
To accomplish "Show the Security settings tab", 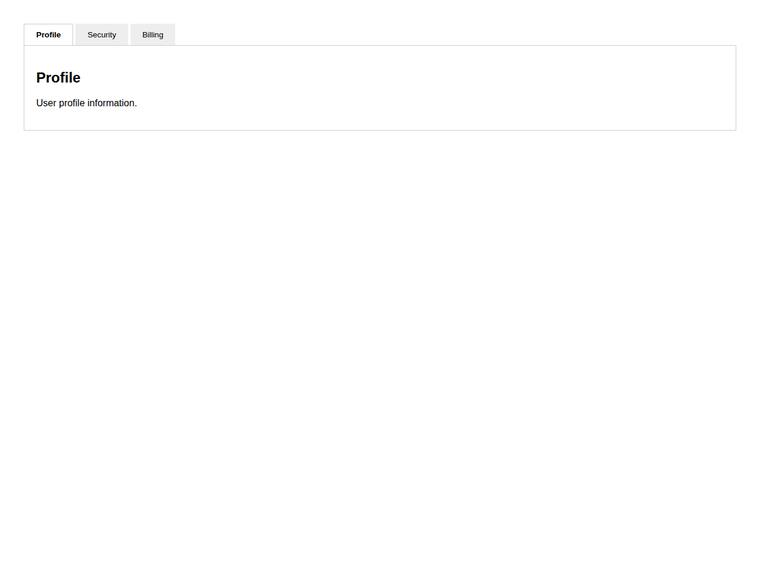I will click(x=102, y=35).
